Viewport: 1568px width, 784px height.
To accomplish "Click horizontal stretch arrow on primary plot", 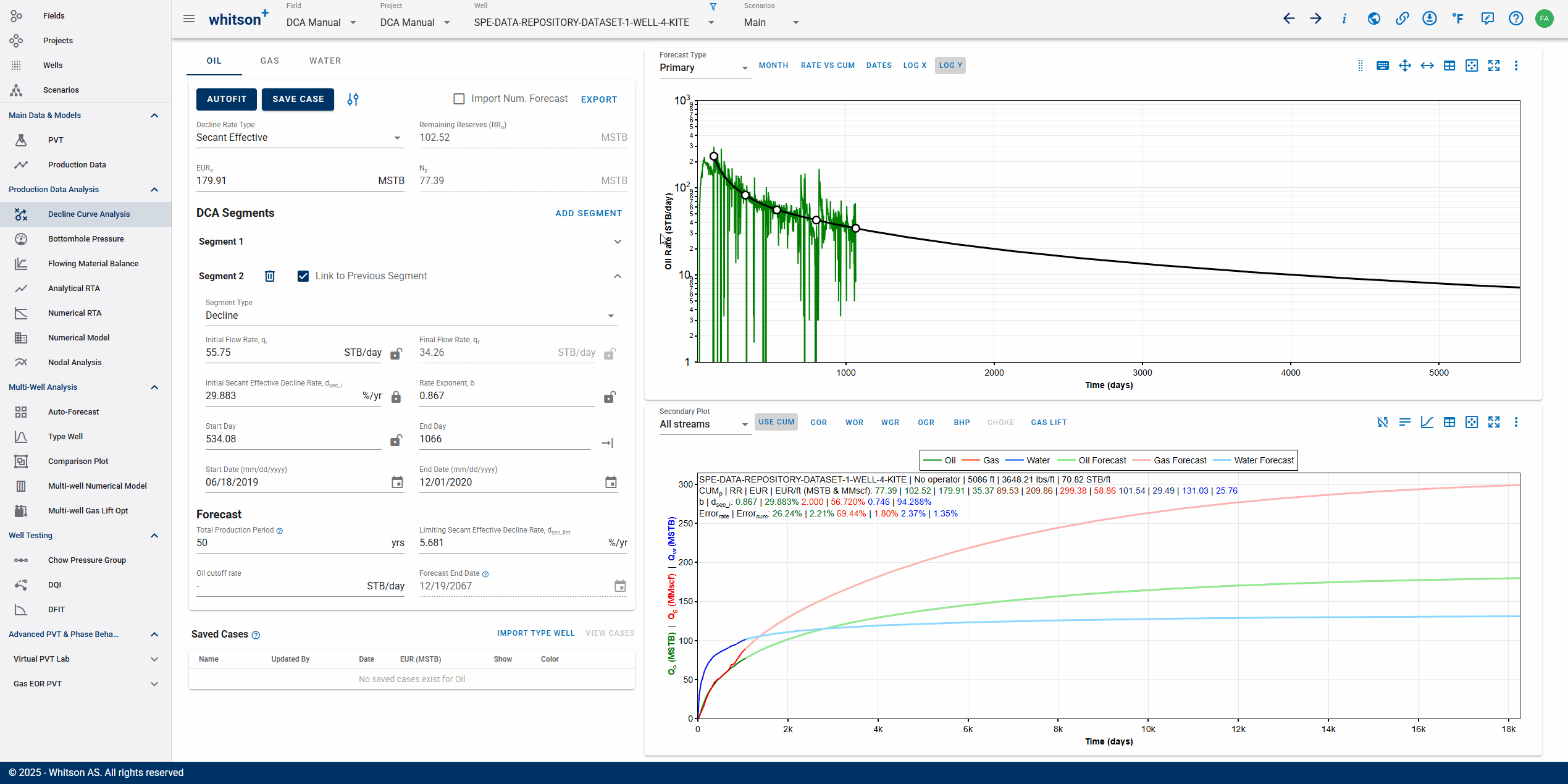I will coord(1427,65).
